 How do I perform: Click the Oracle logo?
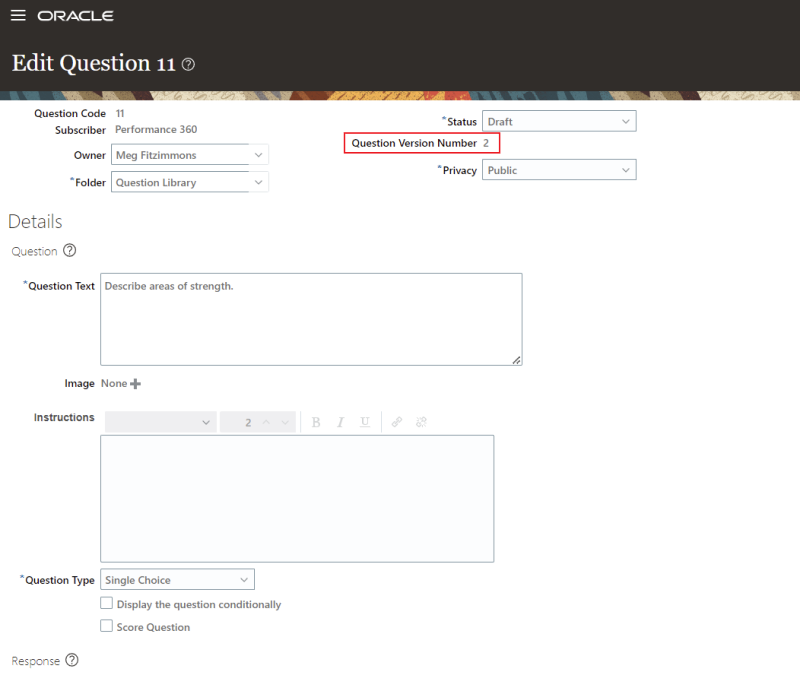point(76,16)
